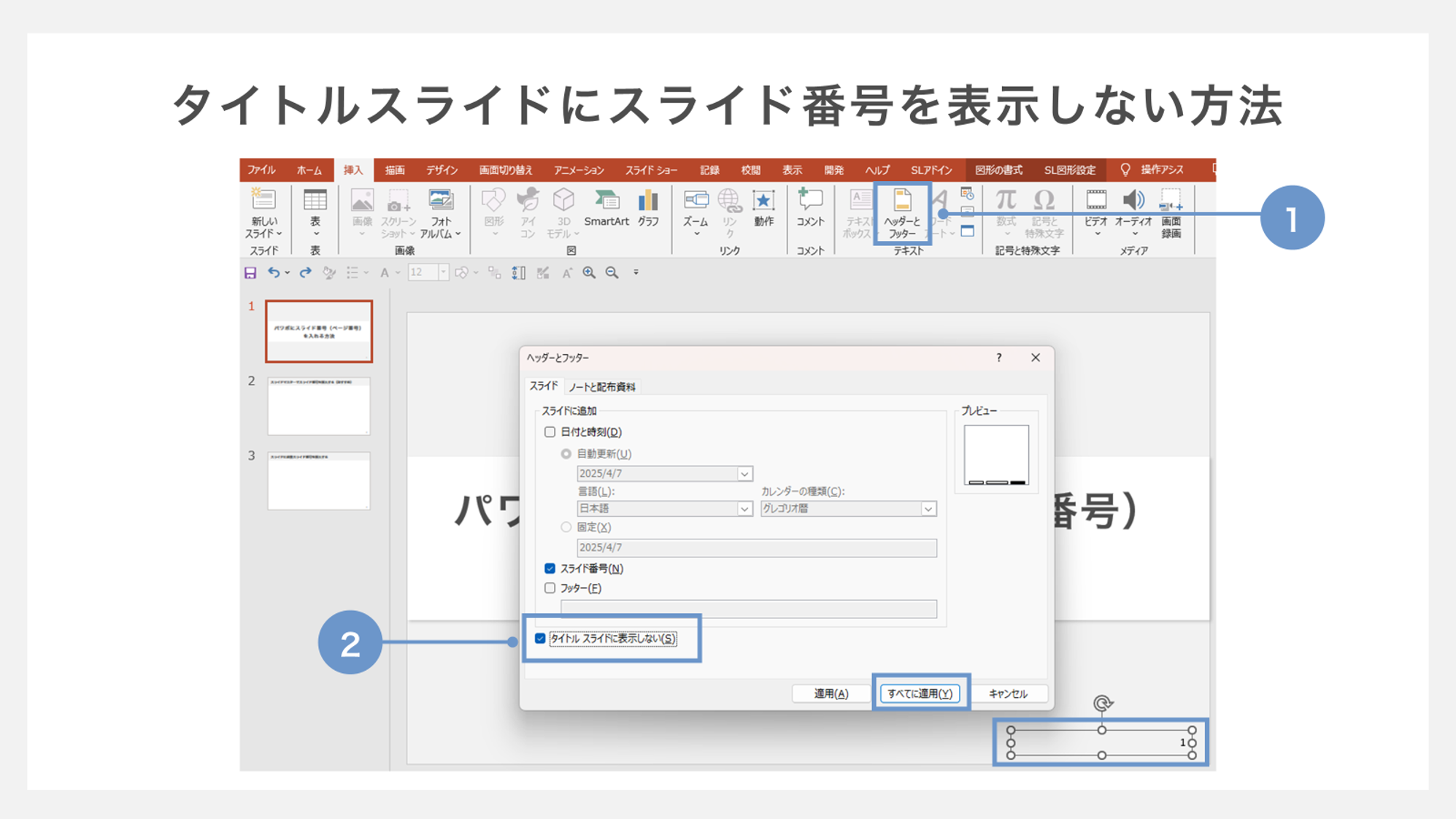Expand the font size 12 dropdown
1456x819 pixels.
click(x=443, y=273)
